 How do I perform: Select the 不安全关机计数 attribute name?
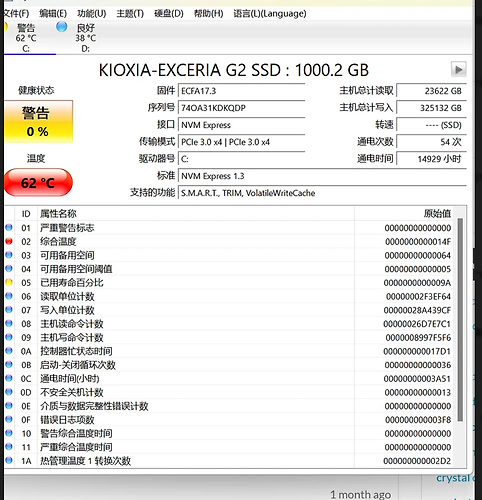pos(72,392)
